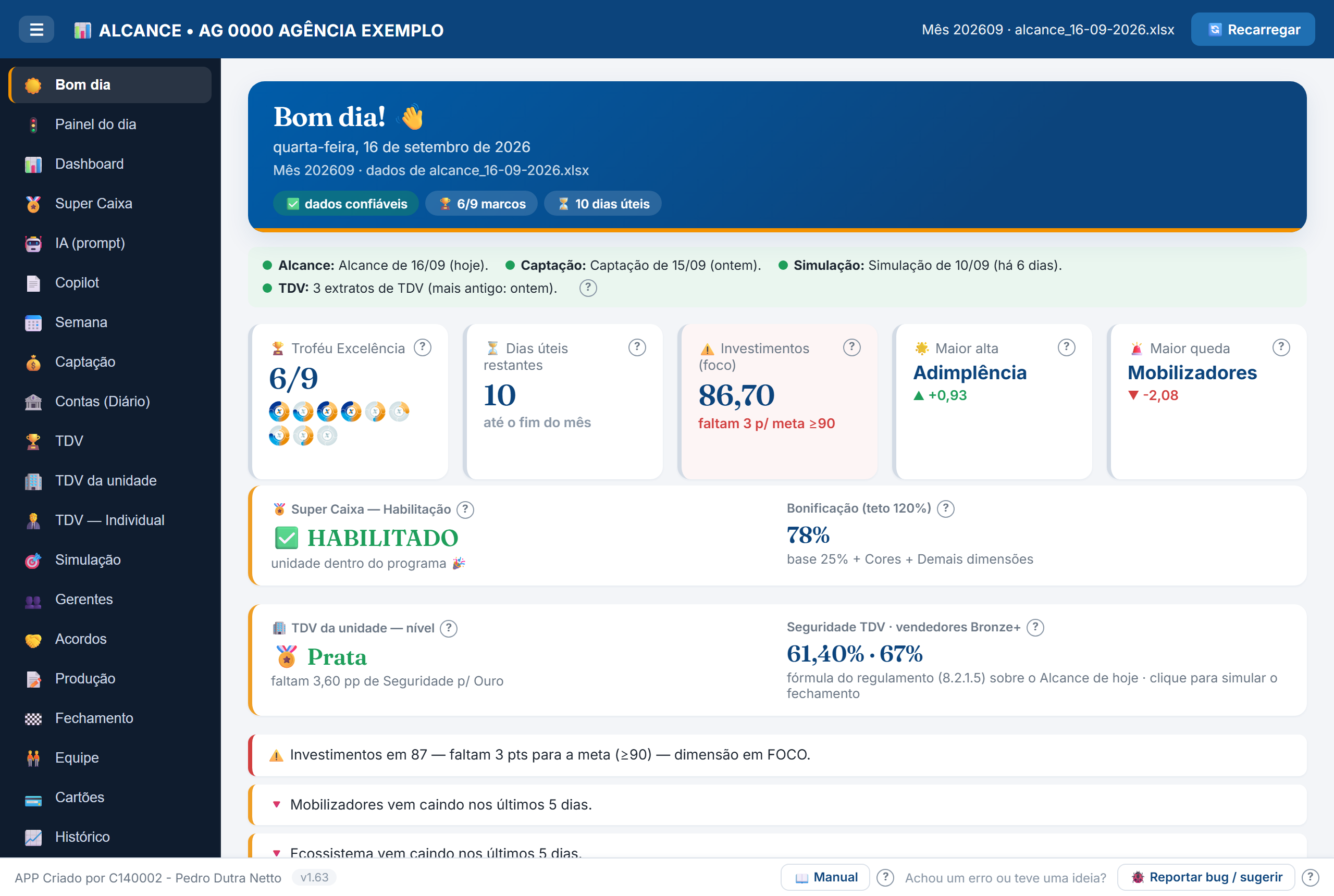
Task: Open help for Troféu Excelência card
Action: coord(423,347)
